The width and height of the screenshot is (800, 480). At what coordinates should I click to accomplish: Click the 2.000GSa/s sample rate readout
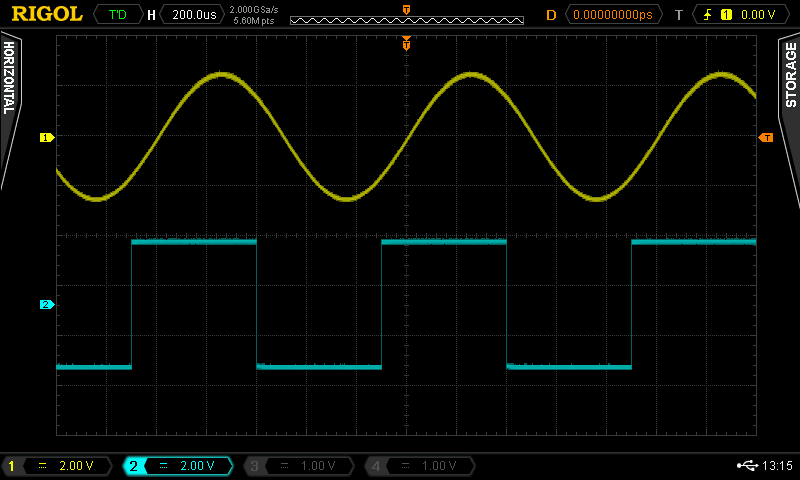pos(254,10)
